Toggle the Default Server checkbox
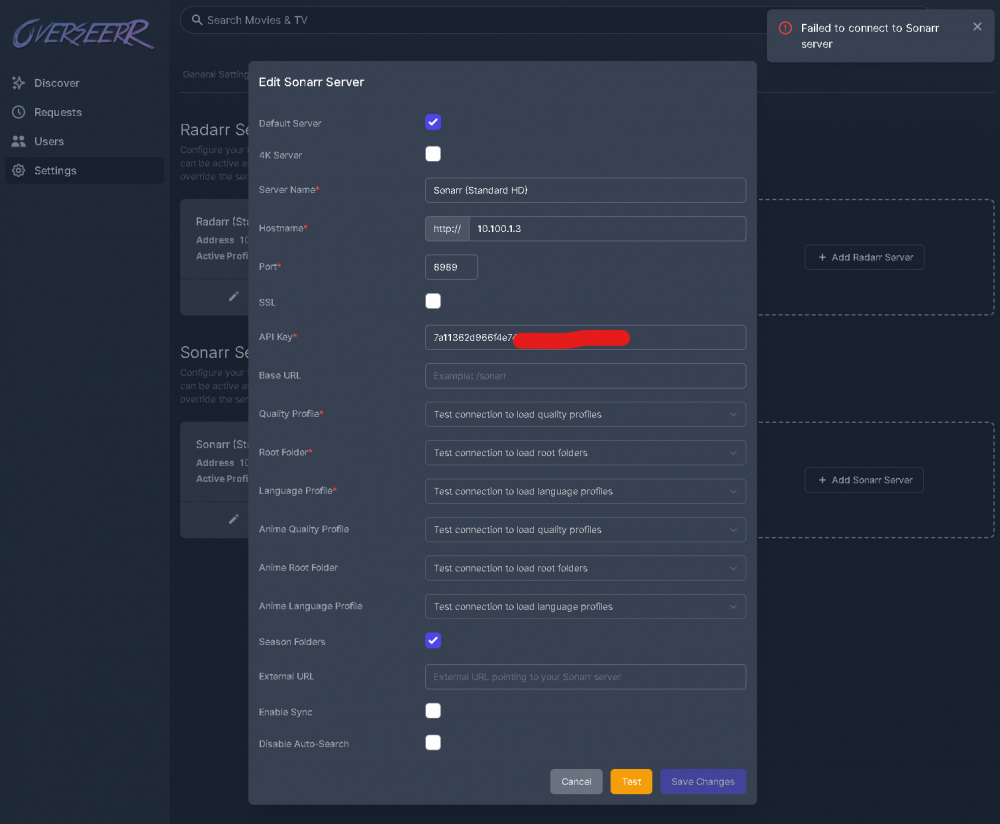Viewport: 1000px width, 824px height. tap(433, 122)
